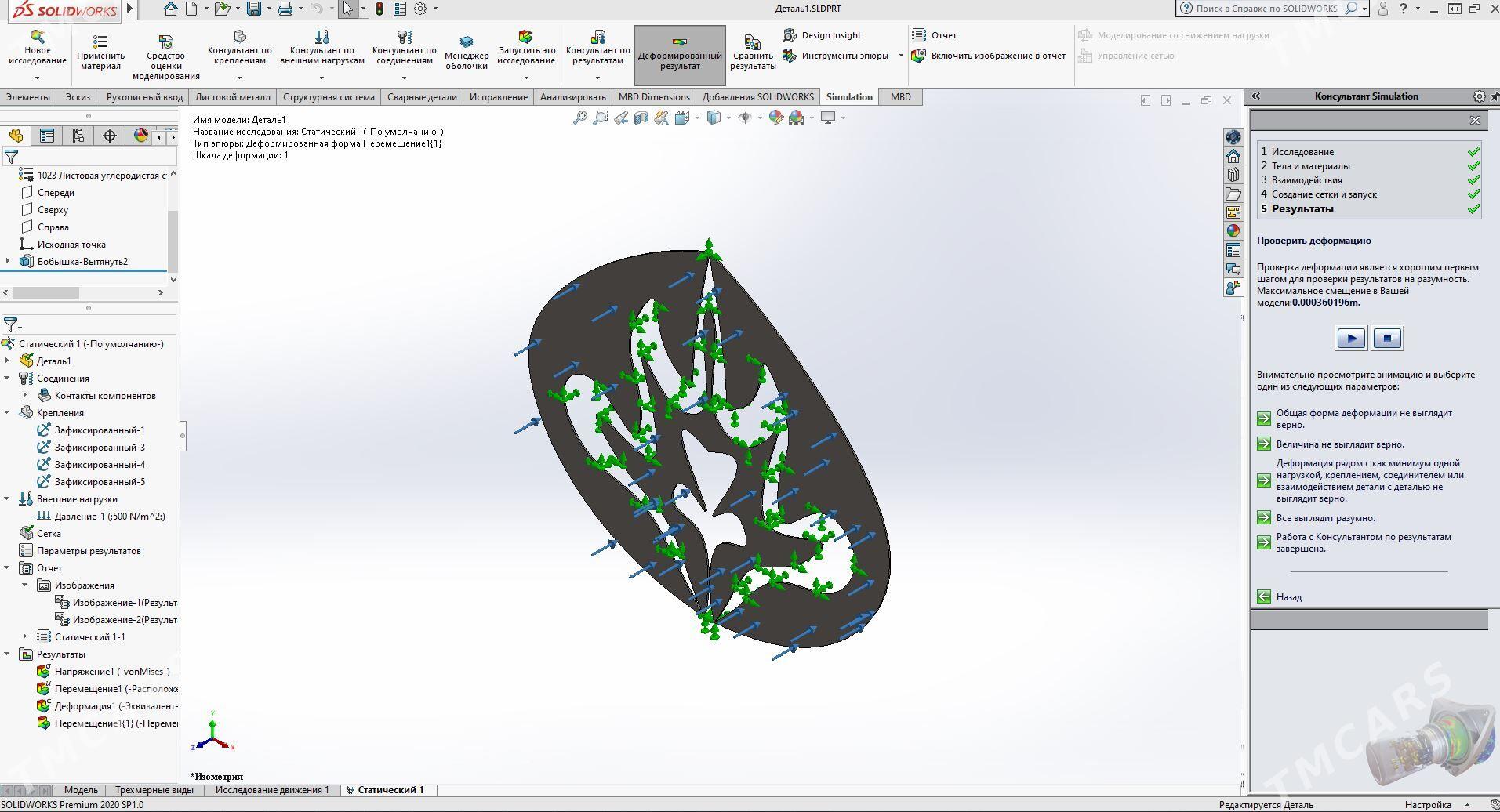Open the Edit Appearance color tool
The width and height of the screenshot is (1500, 812).
point(776,118)
